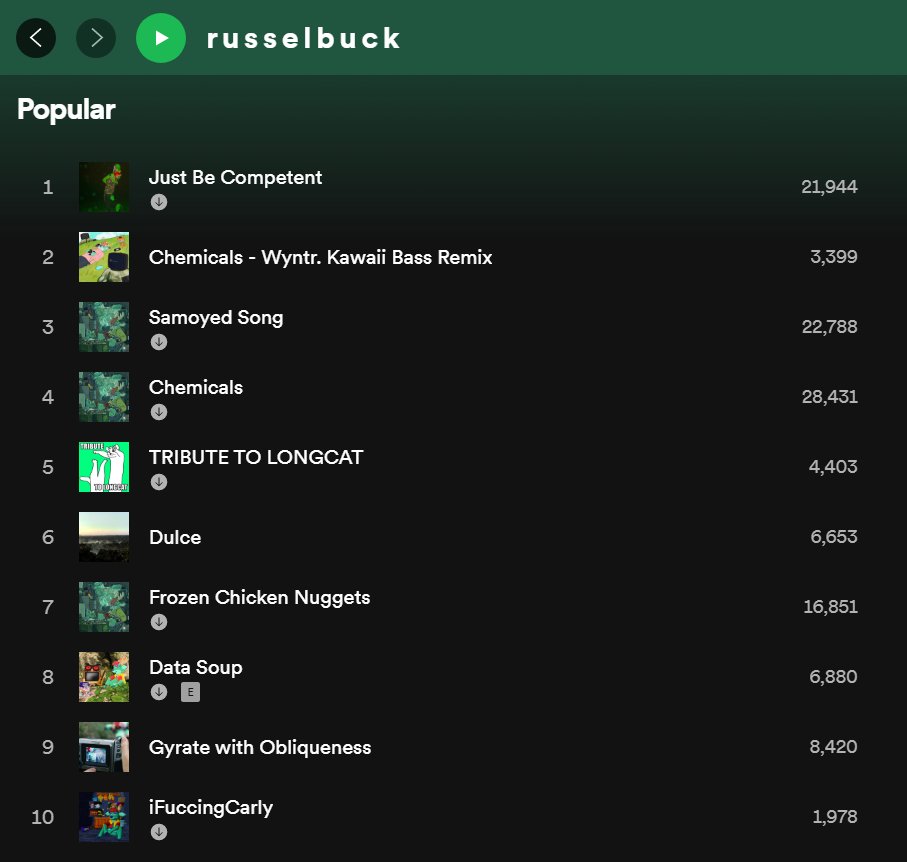Image resolution: width=907 pixels, height=862 pixels.
Task: Click play count 22,788
Action: (829, 327)
